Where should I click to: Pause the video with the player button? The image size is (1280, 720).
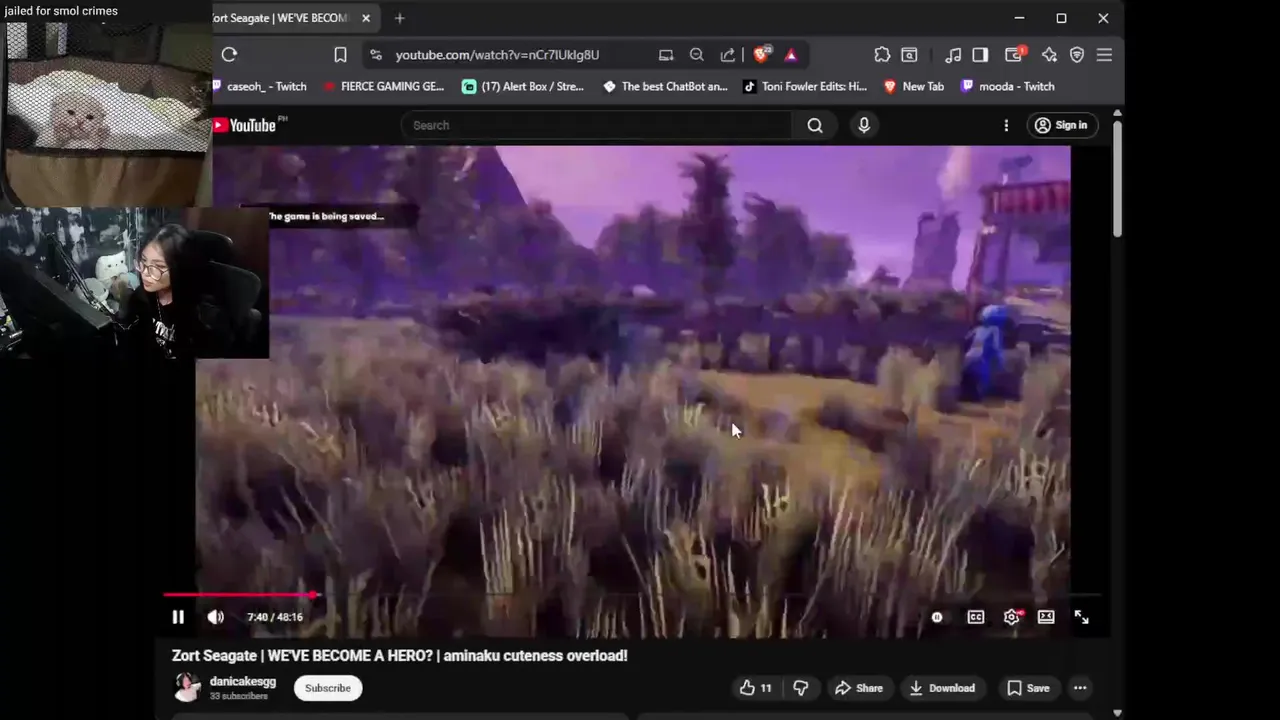point(178,617)
